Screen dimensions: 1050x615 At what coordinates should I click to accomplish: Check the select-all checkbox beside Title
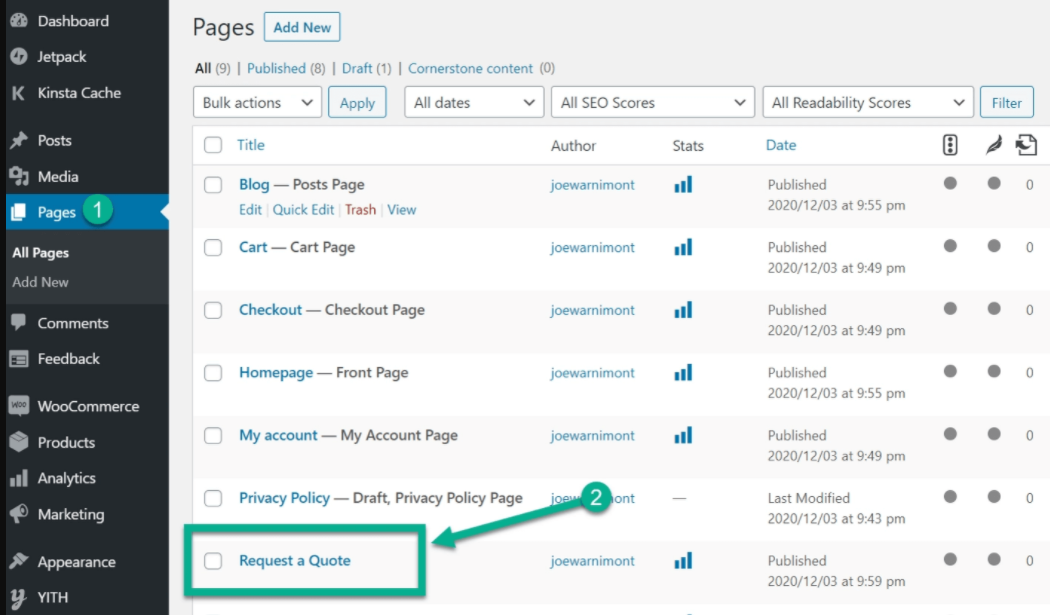point(213,146)
